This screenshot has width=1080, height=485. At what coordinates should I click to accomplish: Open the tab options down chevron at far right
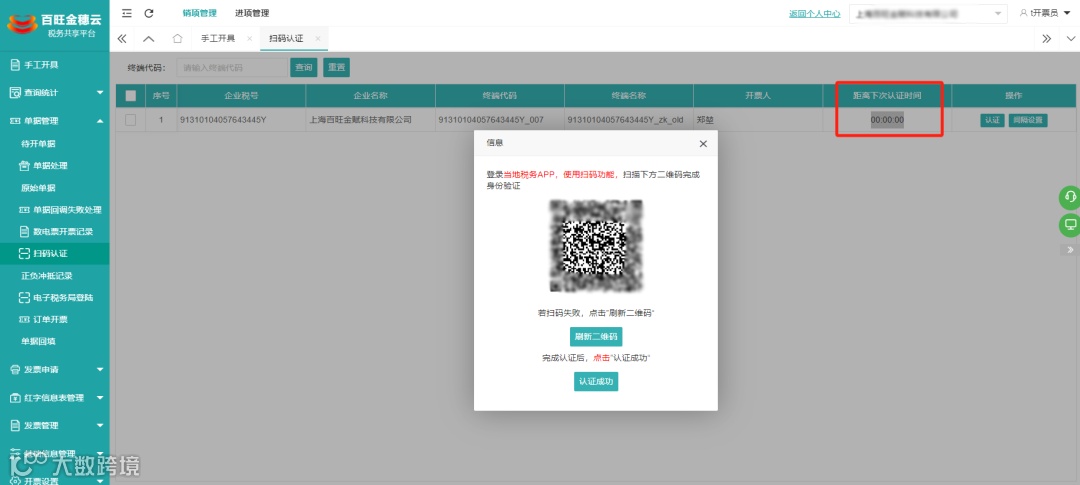click(x=1070, y=39)
